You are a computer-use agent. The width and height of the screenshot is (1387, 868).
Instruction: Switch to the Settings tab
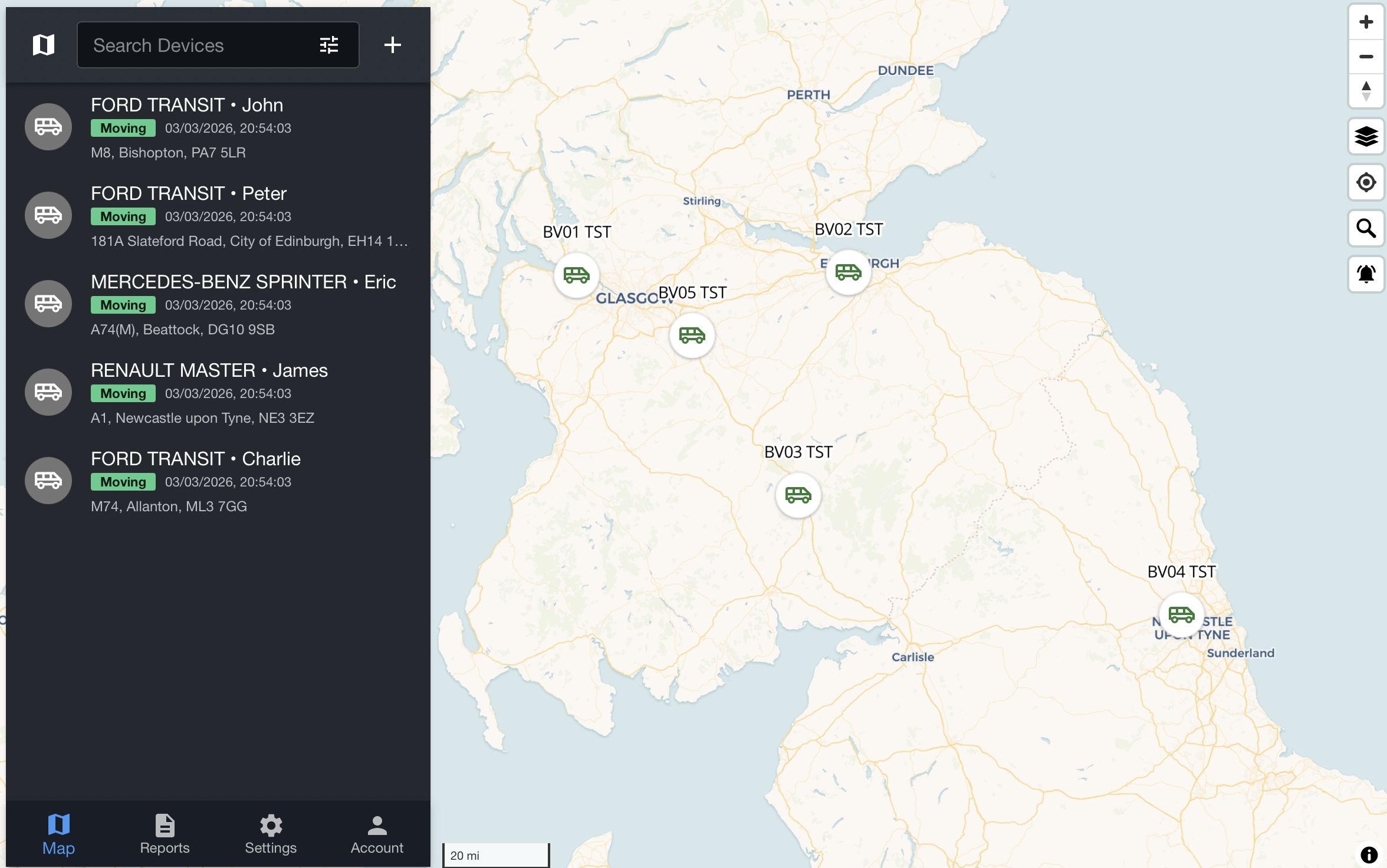pos(271,834)
